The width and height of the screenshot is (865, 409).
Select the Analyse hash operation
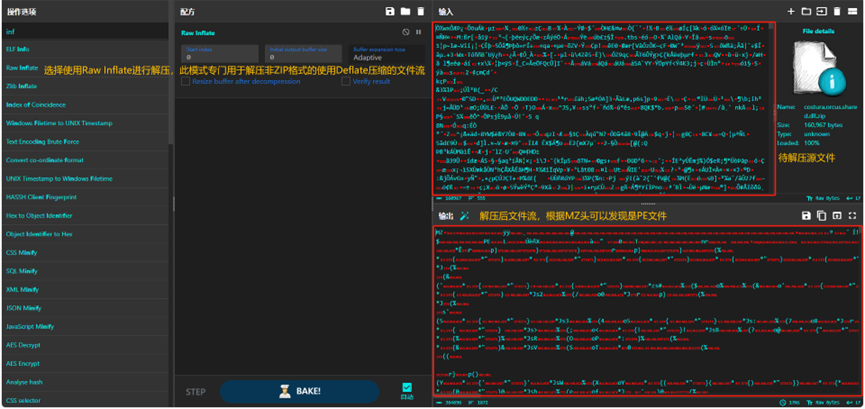[85, 382]
